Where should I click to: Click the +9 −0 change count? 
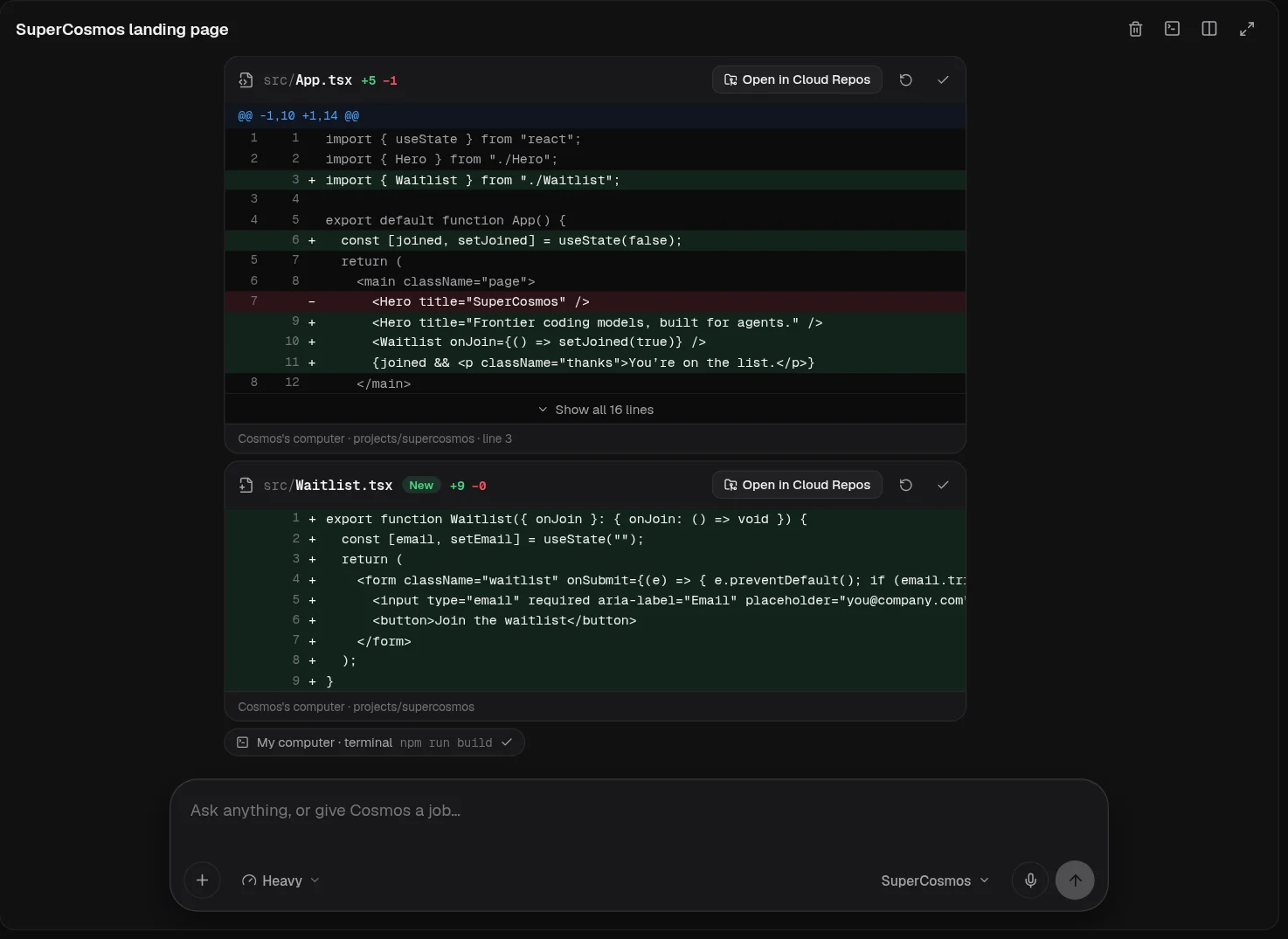pyautogui.click(x=467, y=486)
